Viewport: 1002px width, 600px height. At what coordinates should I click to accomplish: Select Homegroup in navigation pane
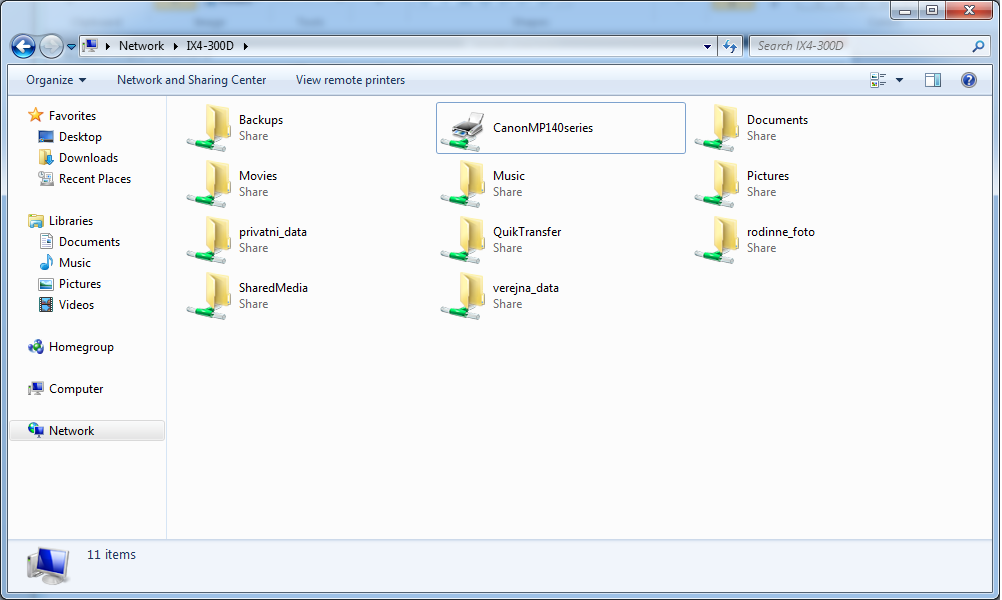click(x=81, y=347)
